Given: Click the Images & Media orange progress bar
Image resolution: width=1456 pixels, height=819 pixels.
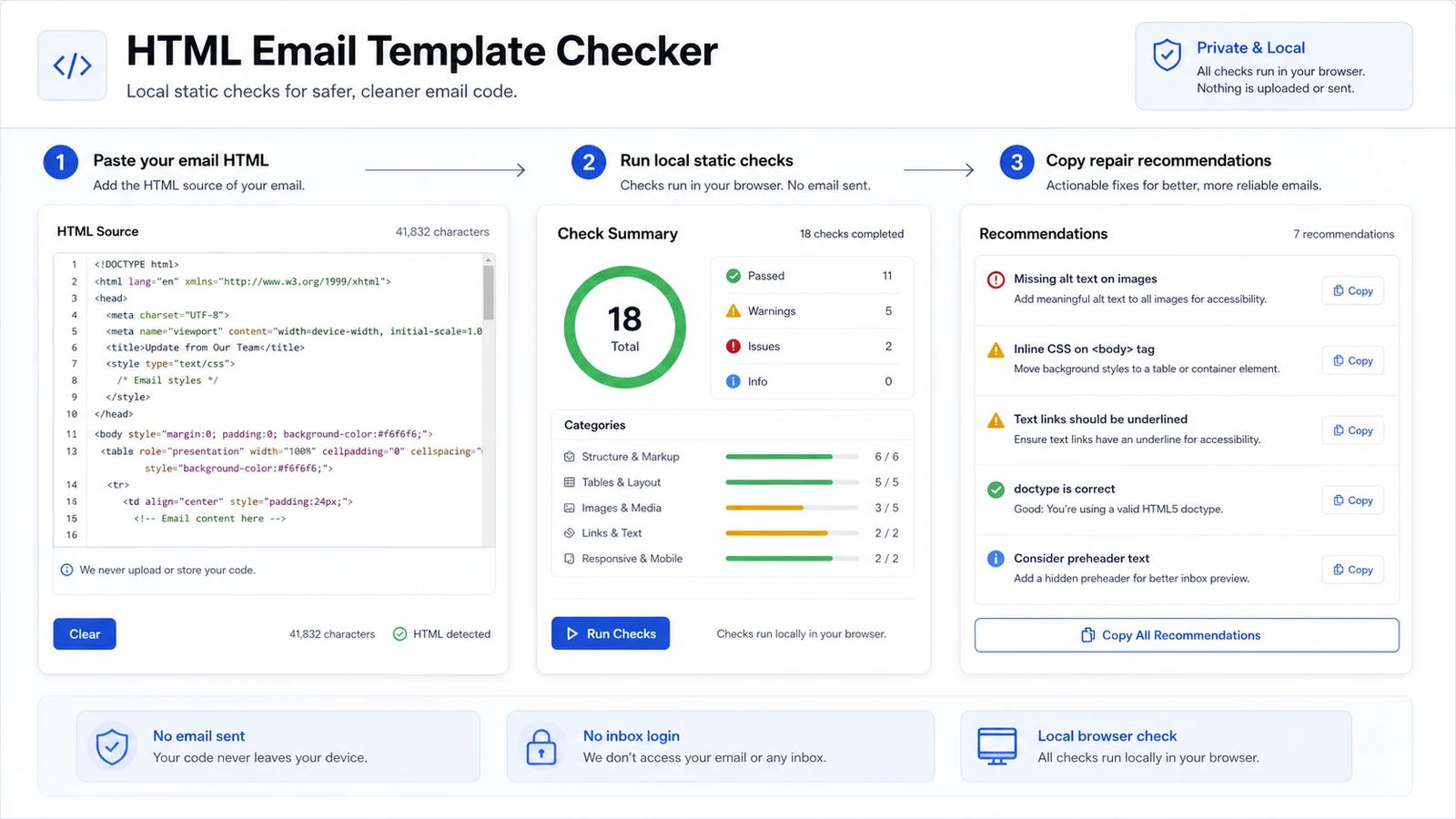Looking at the screenshot, I should pyautogui.click(x=793, y=508).
